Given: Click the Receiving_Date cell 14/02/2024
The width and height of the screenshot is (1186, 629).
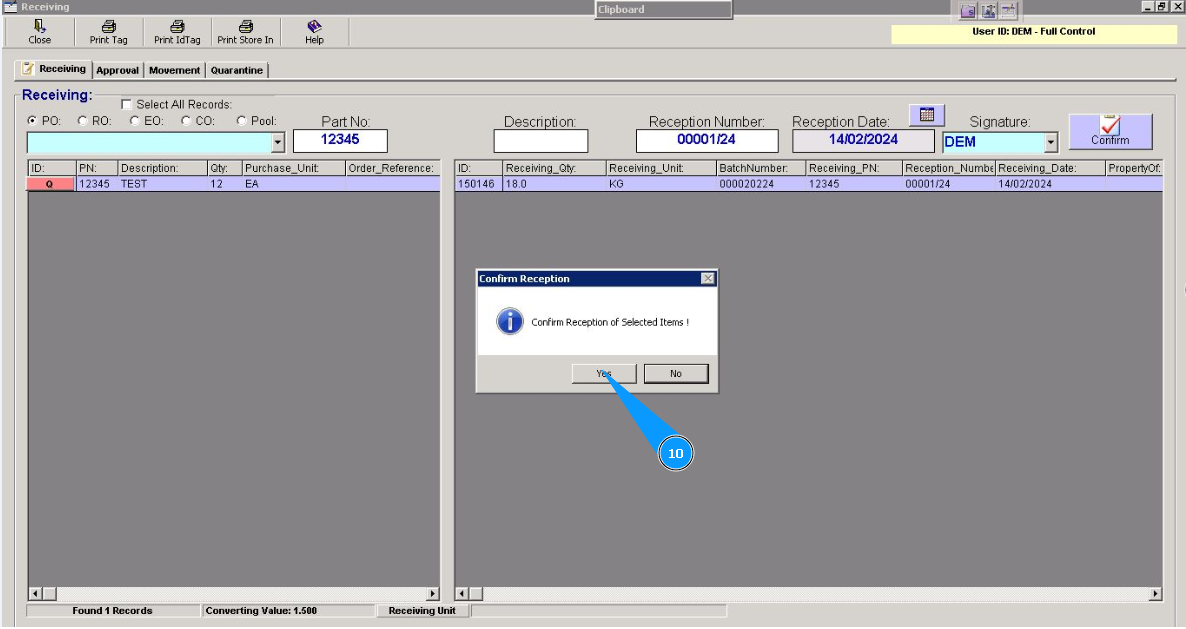Looking at the screenshot, I should tap(1050, 184).
